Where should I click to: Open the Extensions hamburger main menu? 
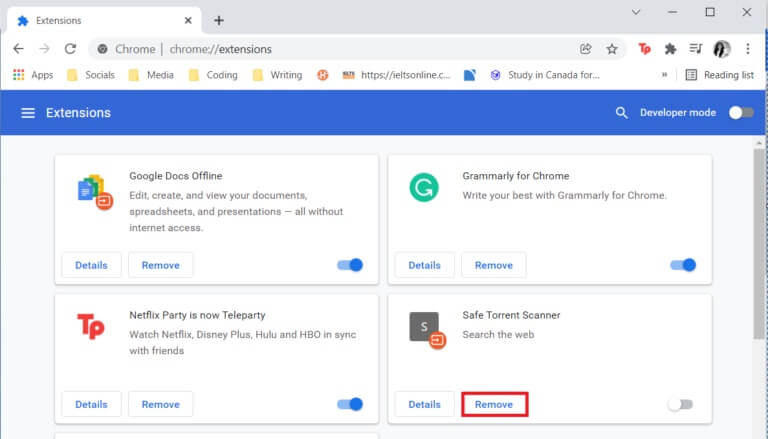(28, 113)
